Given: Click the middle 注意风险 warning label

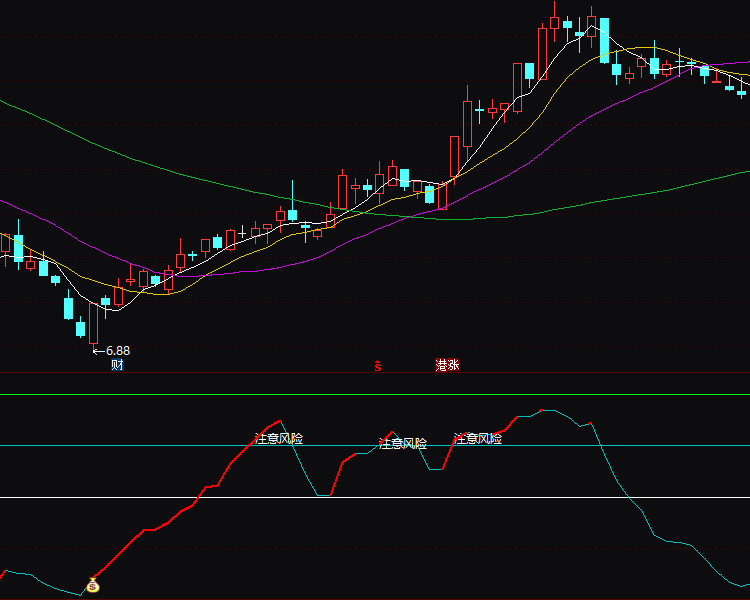Looking at the screenshot, I should point(403,443).
